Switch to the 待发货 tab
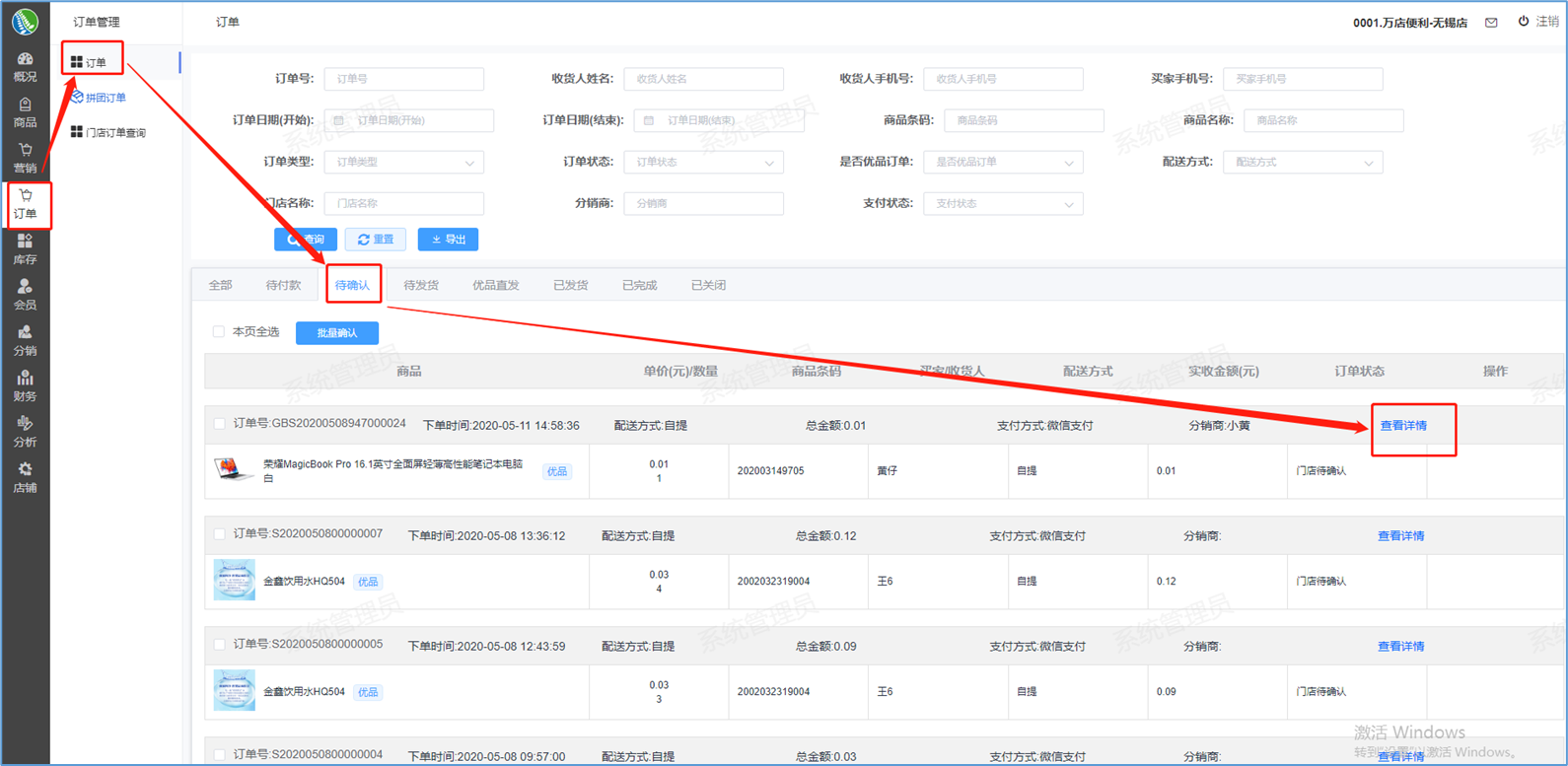This screenshot has height=766, width=1568. pyautogui.click(x=421, y=286)
